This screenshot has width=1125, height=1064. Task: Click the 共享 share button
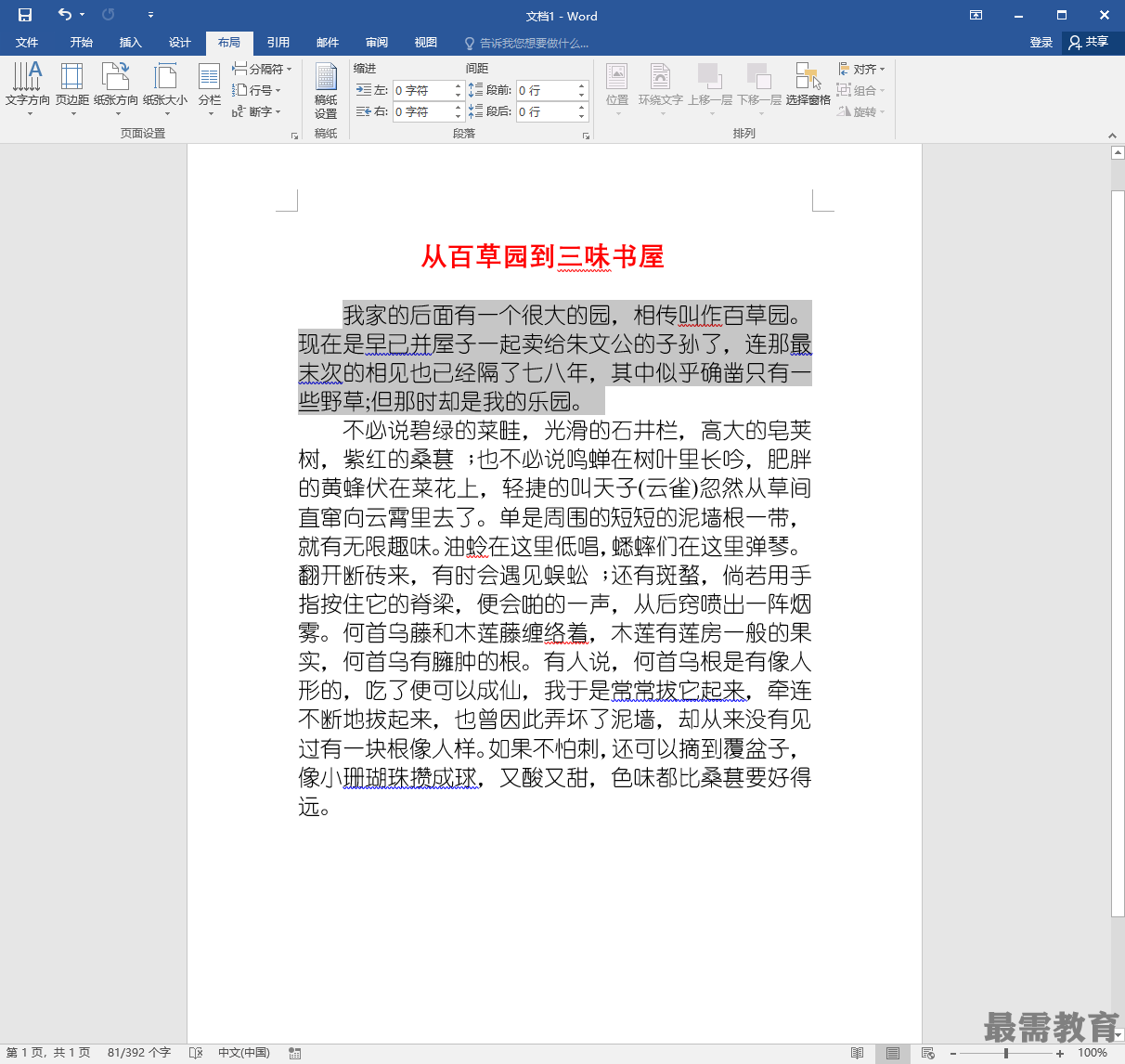click(x=1089, y=43)
